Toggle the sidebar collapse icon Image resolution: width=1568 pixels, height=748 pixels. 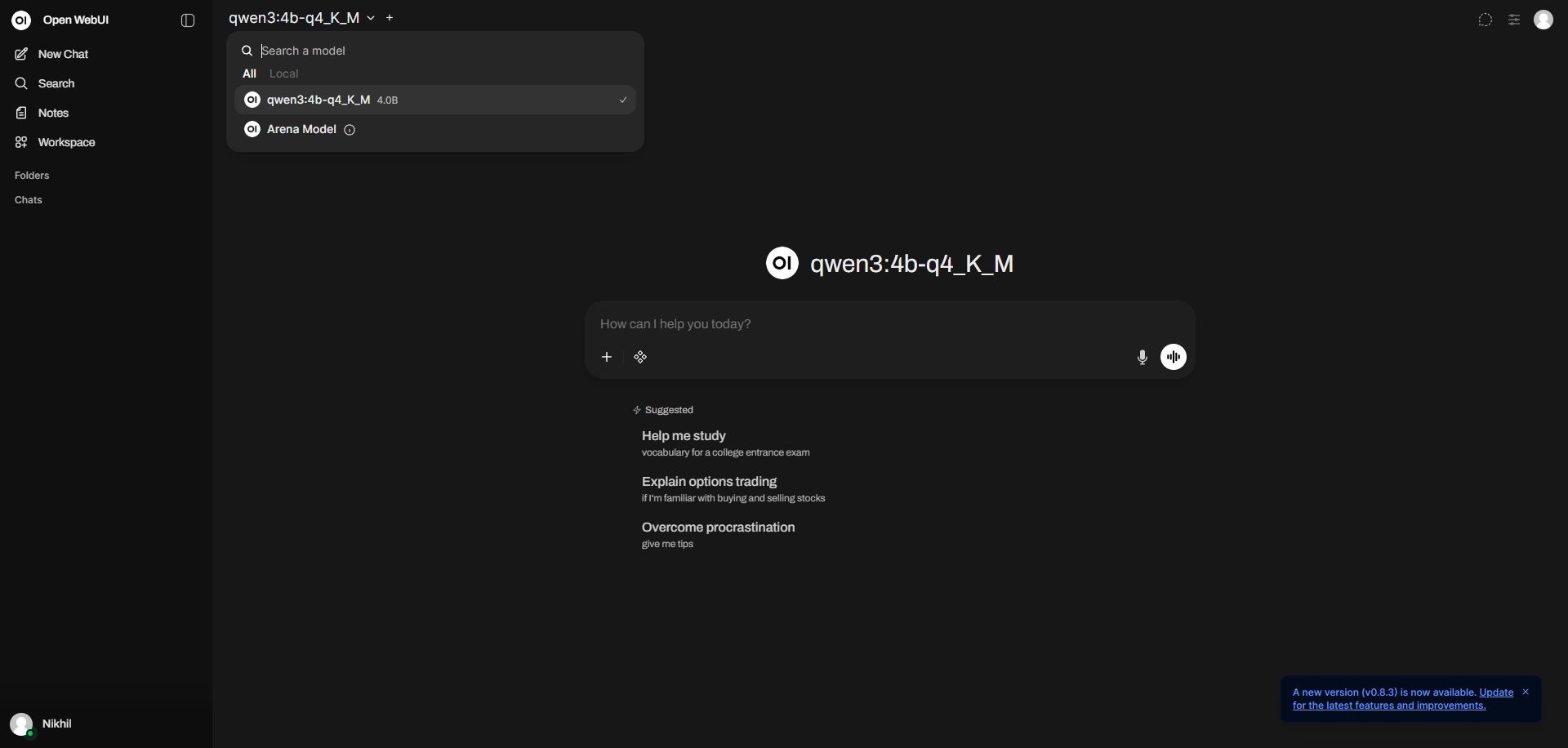(188, 20)
